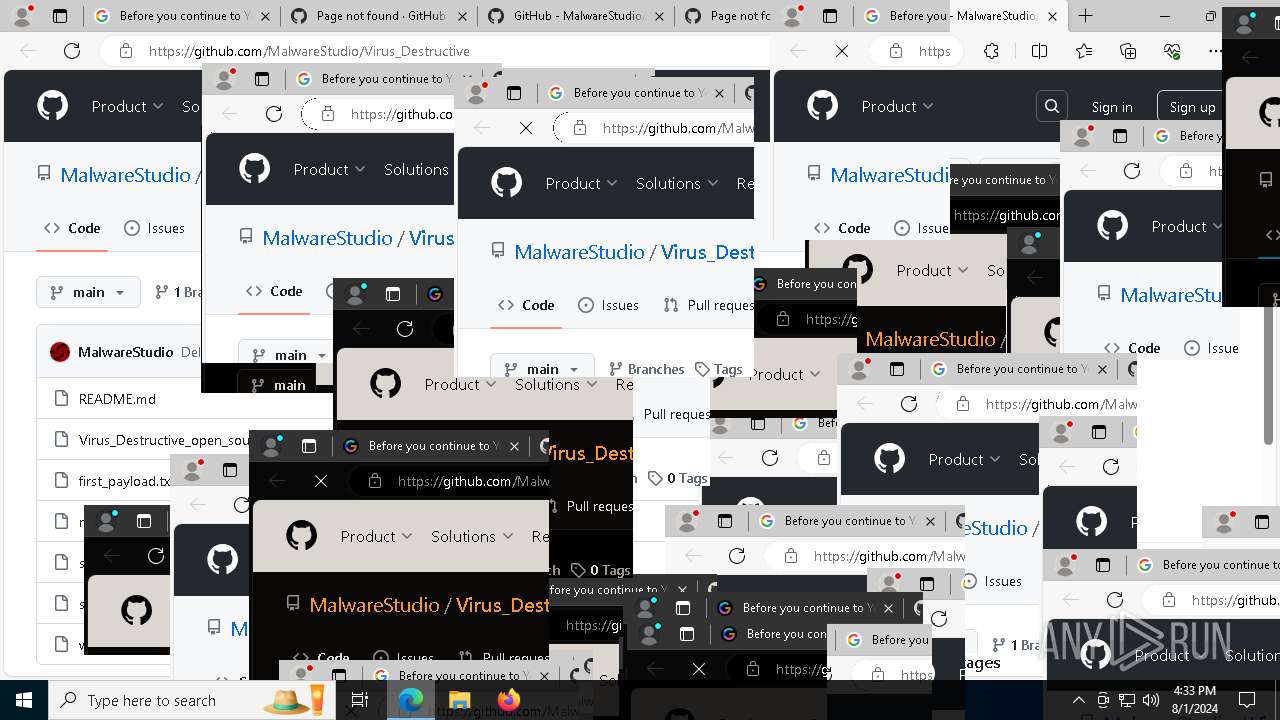This screenshot has height=720, width=1280.
Task: Click the red MalwareStudio avatar in the commit row
Action: pos(60,352)
